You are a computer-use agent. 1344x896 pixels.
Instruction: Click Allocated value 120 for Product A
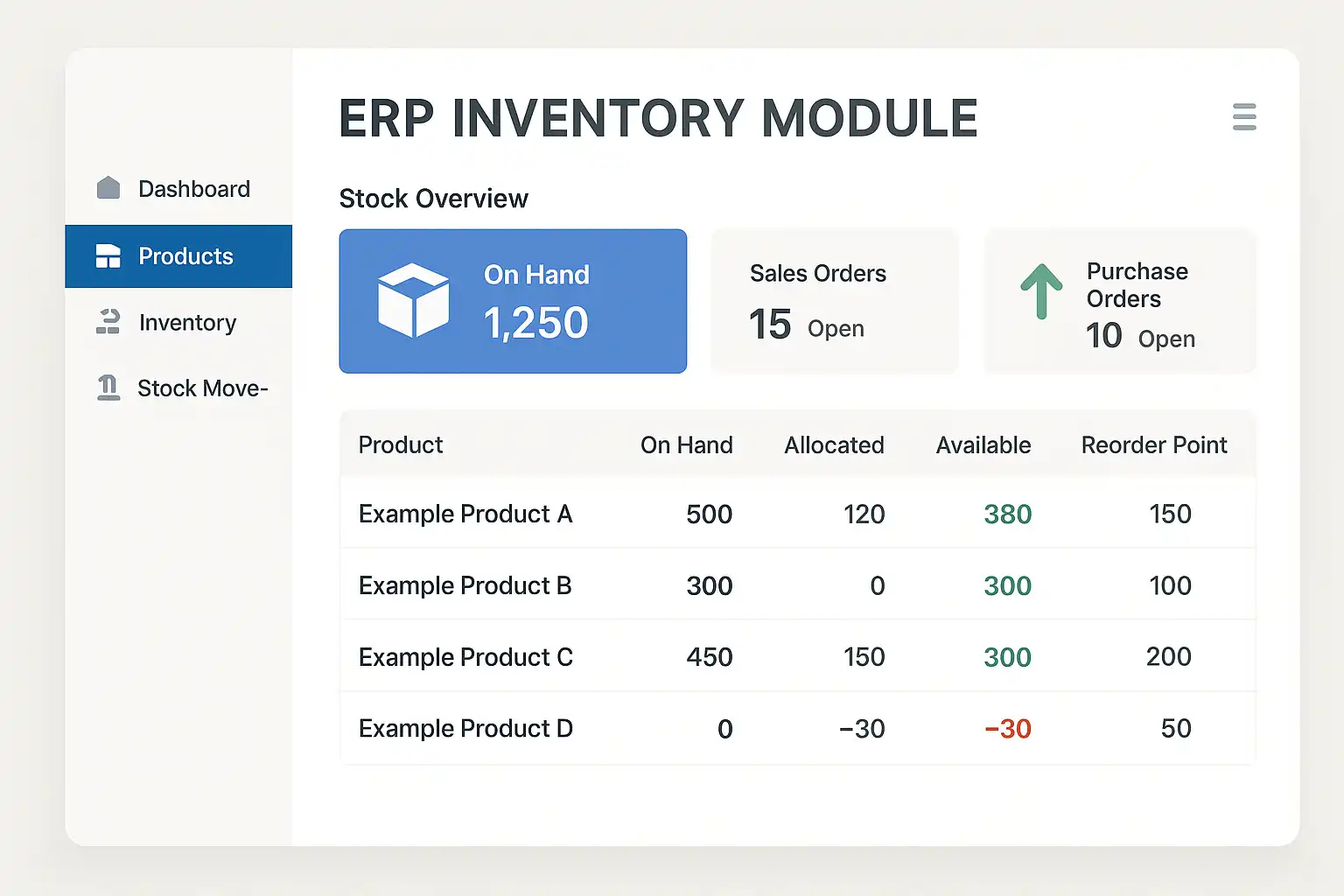pos(864,514)
